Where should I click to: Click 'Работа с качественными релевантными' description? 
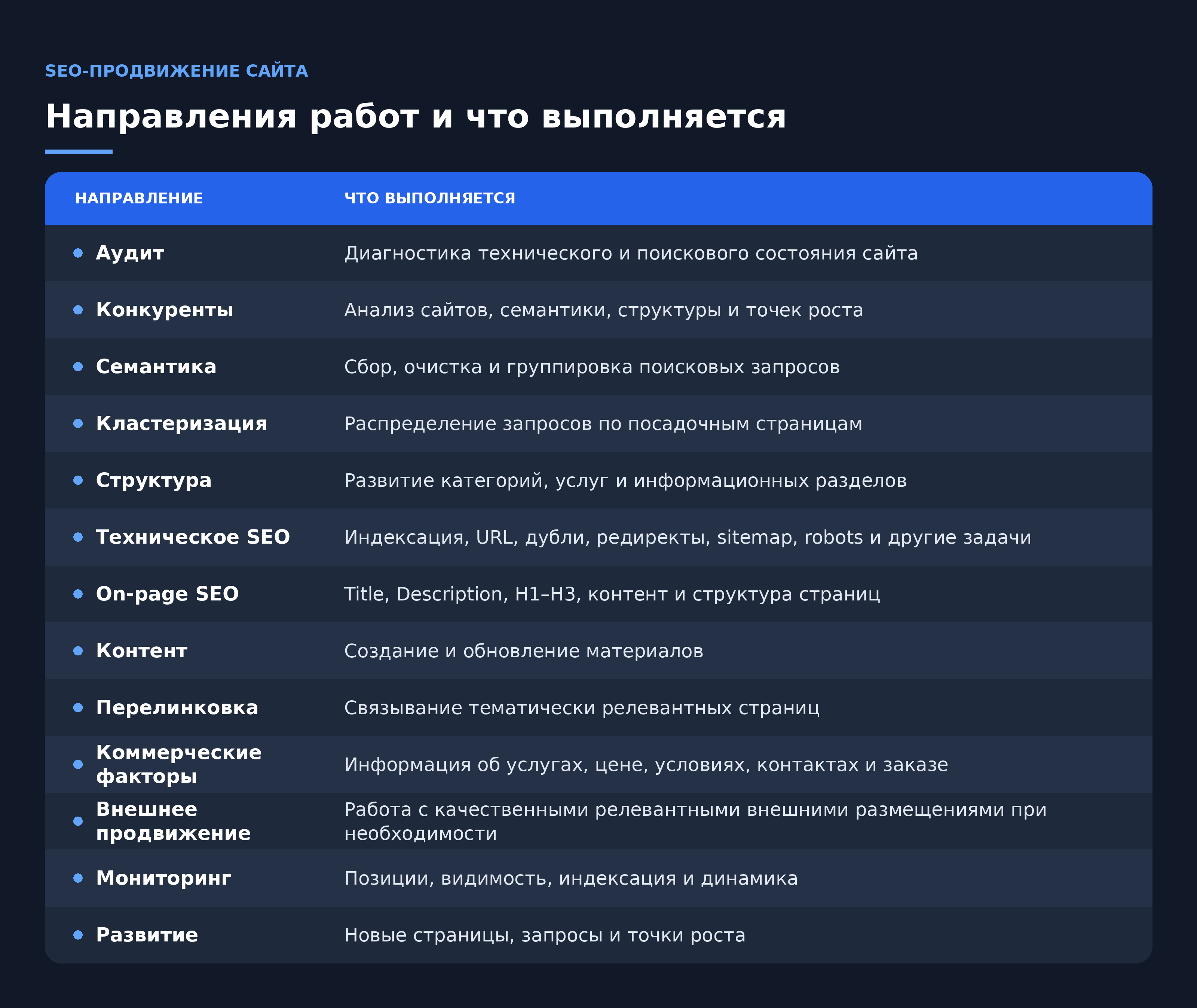(x=695, y=821)
